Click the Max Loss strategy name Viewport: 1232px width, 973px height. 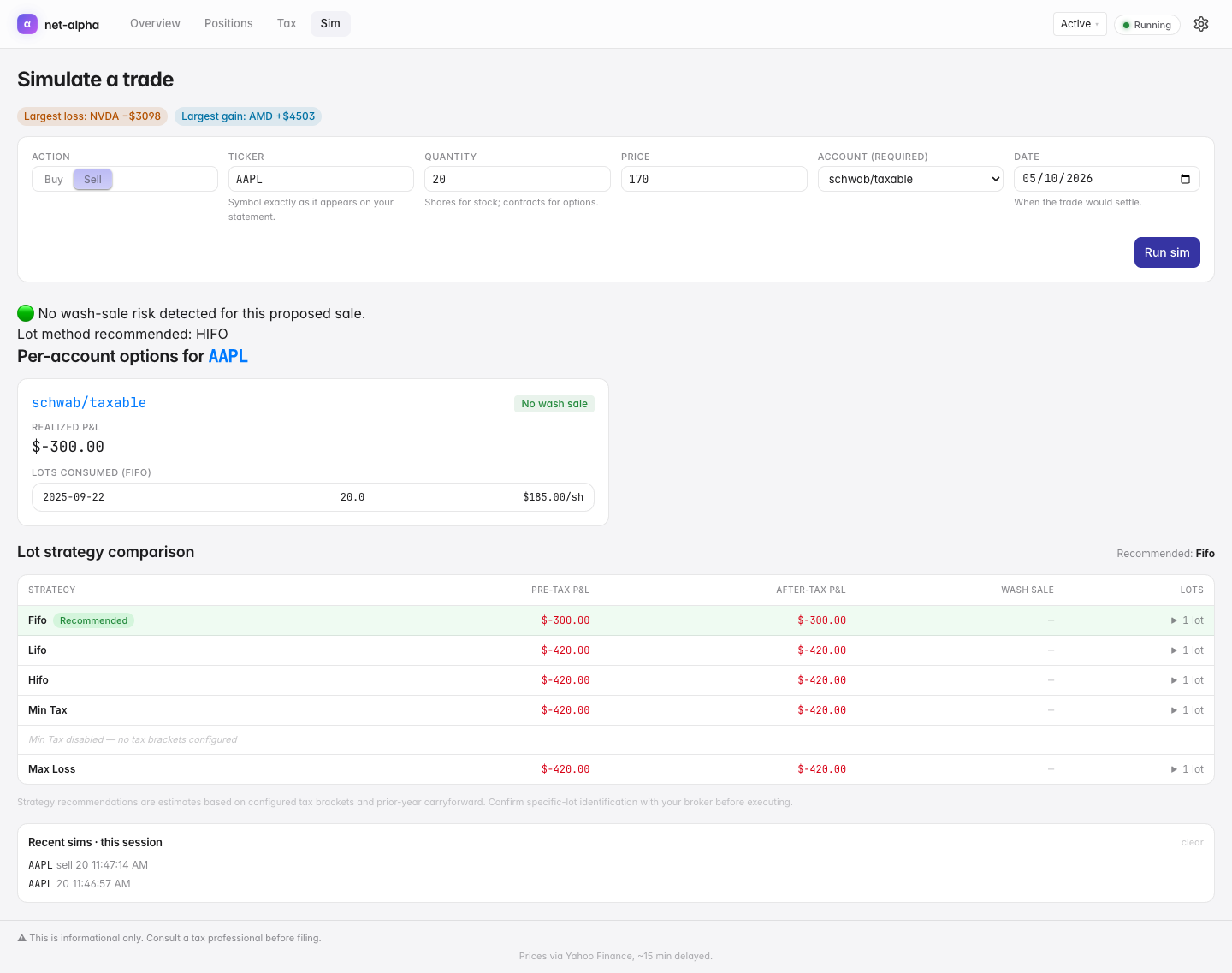point(52,769)
